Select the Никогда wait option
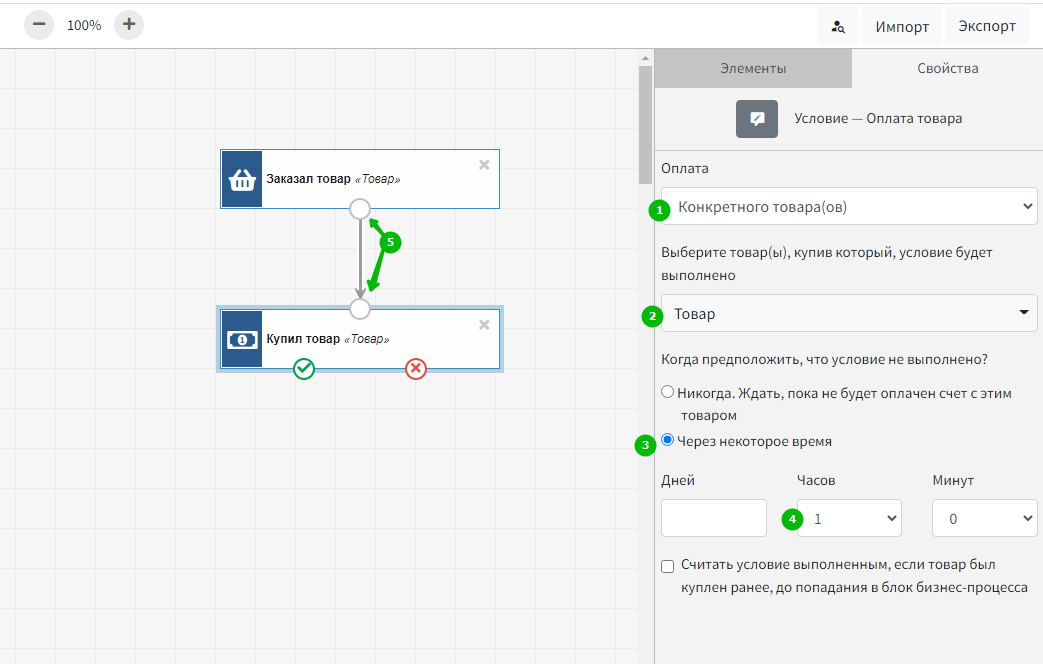The image size is (1043, 664). (x=668, y=393)
